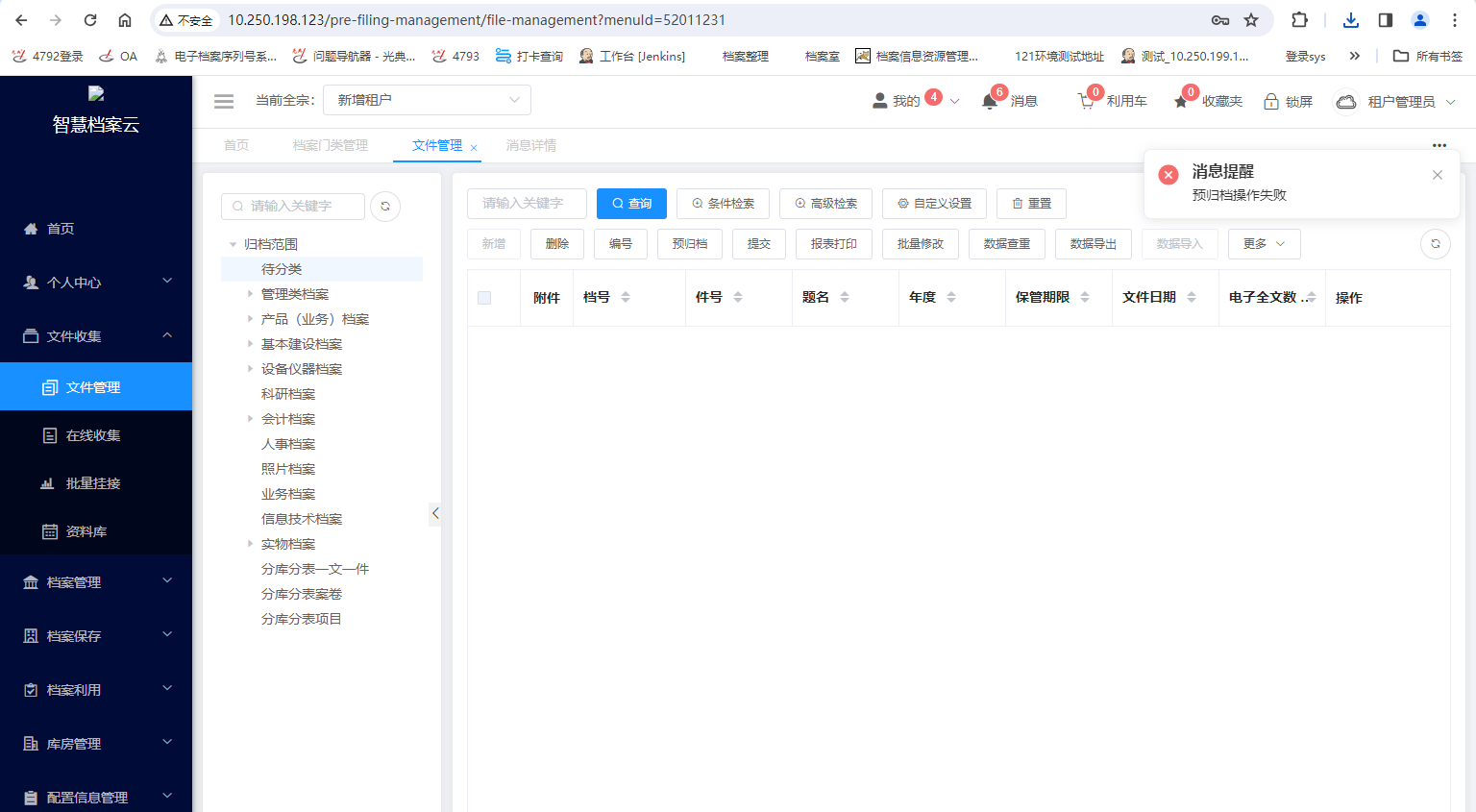Reload the browser page
Viewport: 1476px width, 812px height.
(x=90, y=20)
